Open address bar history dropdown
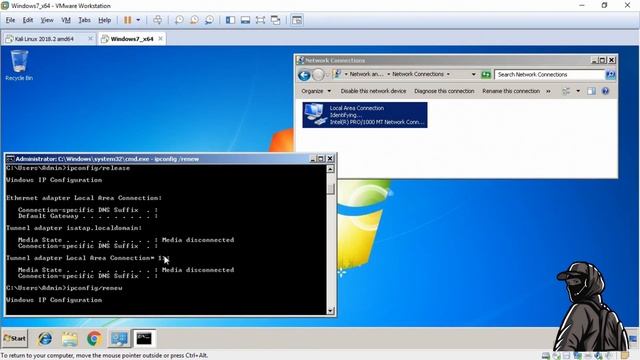 click(473, 75)
